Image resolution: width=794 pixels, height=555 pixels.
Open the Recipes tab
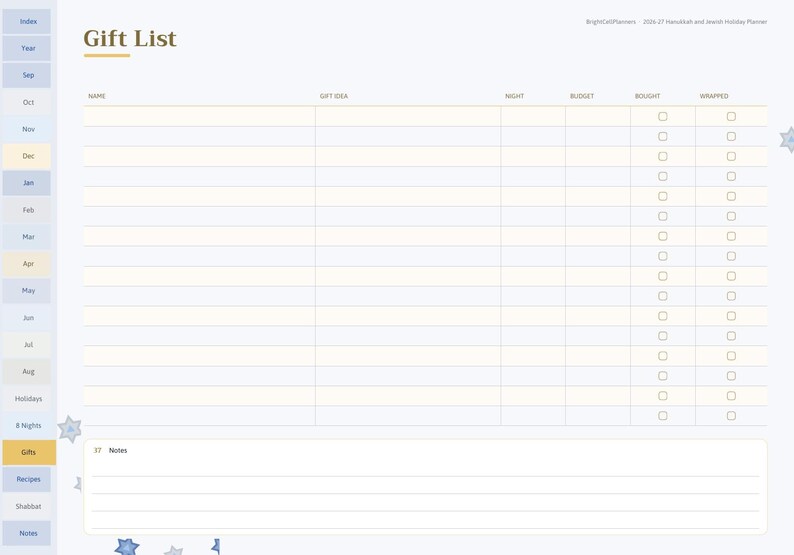tap(27, 479)
